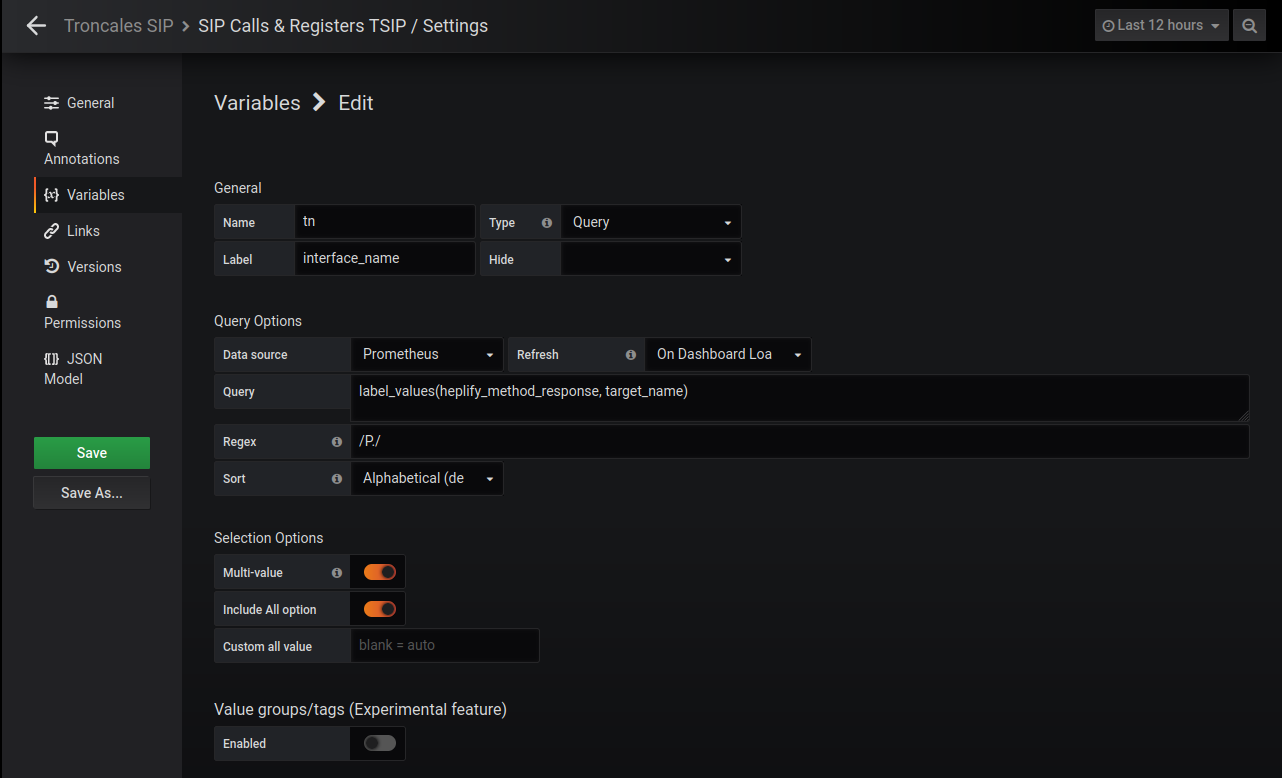
Task: Click the Selection Options heading text
Action: (x=269, y=538)
